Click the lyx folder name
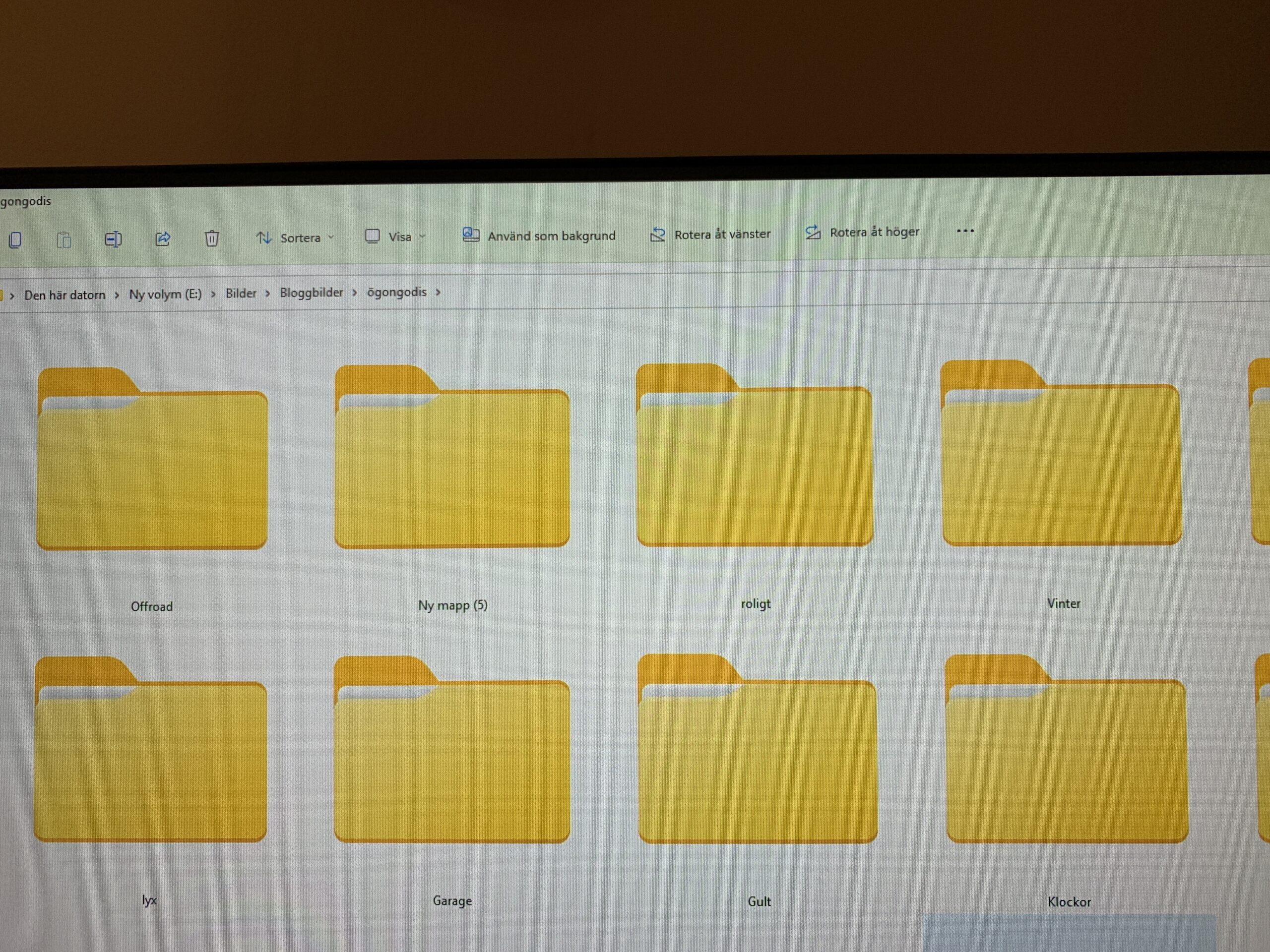The image size is (1270, 952). tap(149, 900)
